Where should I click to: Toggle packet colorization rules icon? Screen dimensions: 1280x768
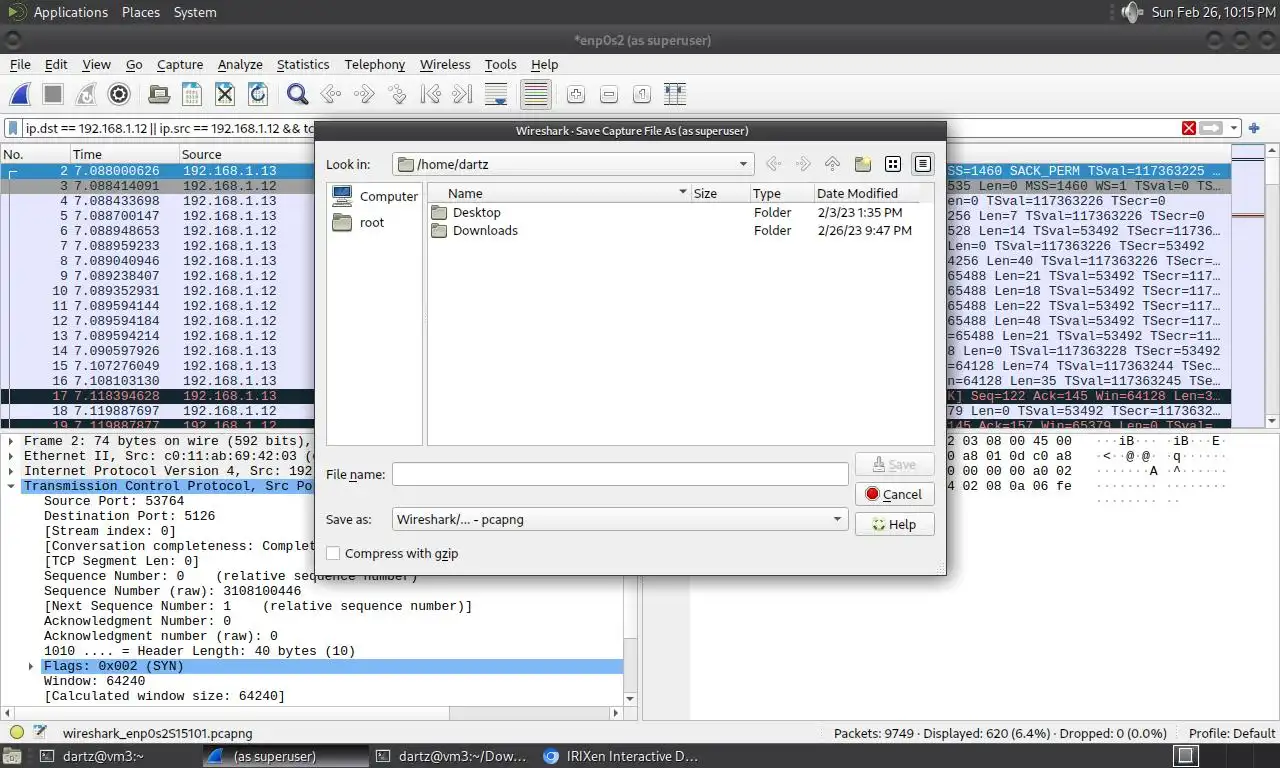click(x=536, y=94)
